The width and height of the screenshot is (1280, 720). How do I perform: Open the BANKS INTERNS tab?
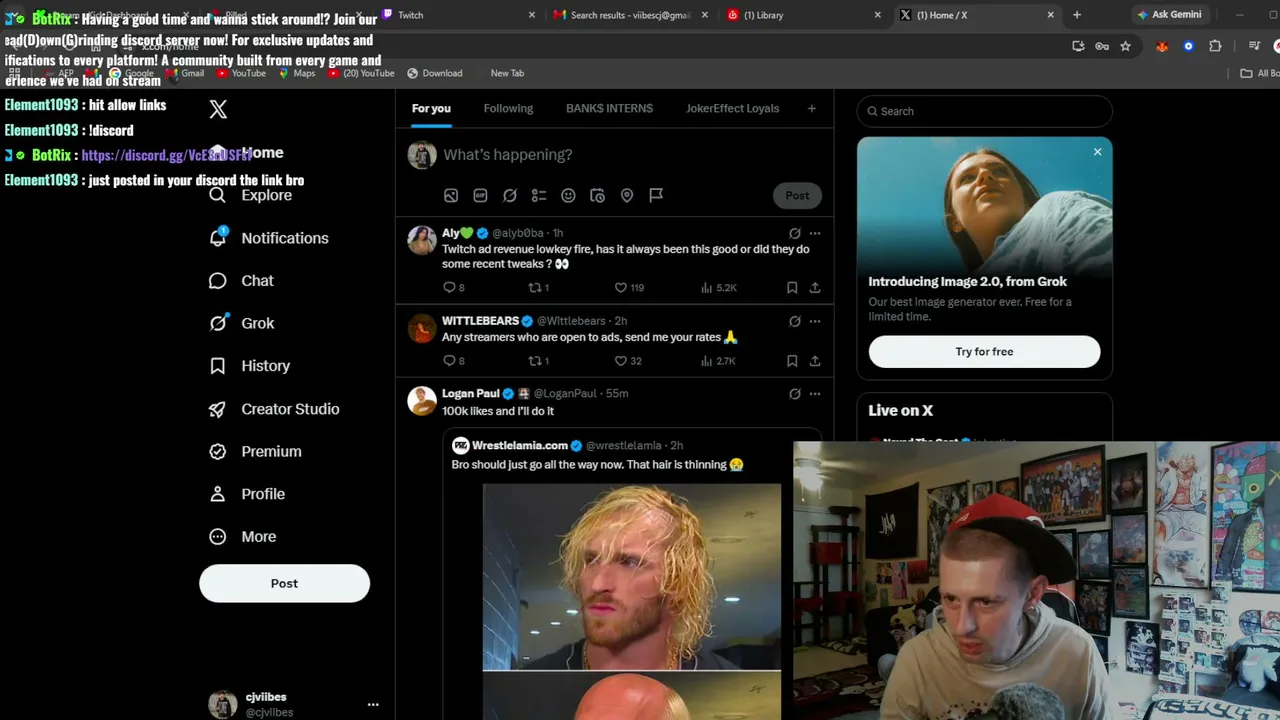click(x=609, y=108)
